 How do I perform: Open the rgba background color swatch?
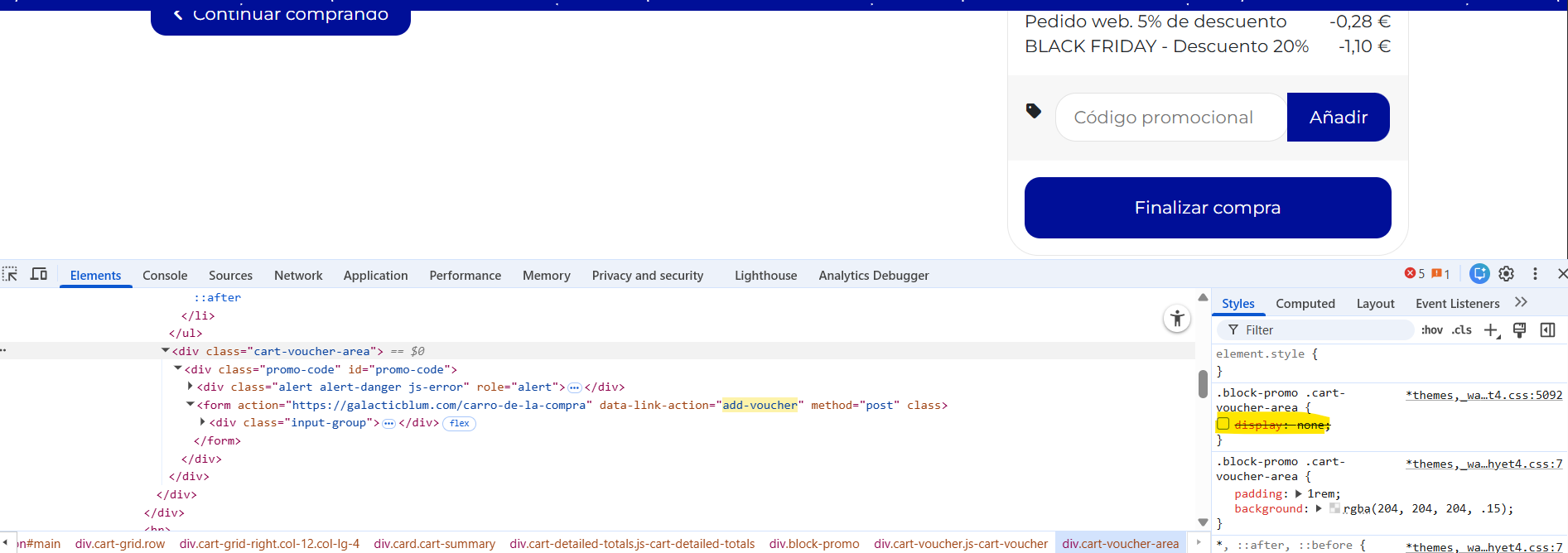pyautogui.click(x=1334, y=508)
